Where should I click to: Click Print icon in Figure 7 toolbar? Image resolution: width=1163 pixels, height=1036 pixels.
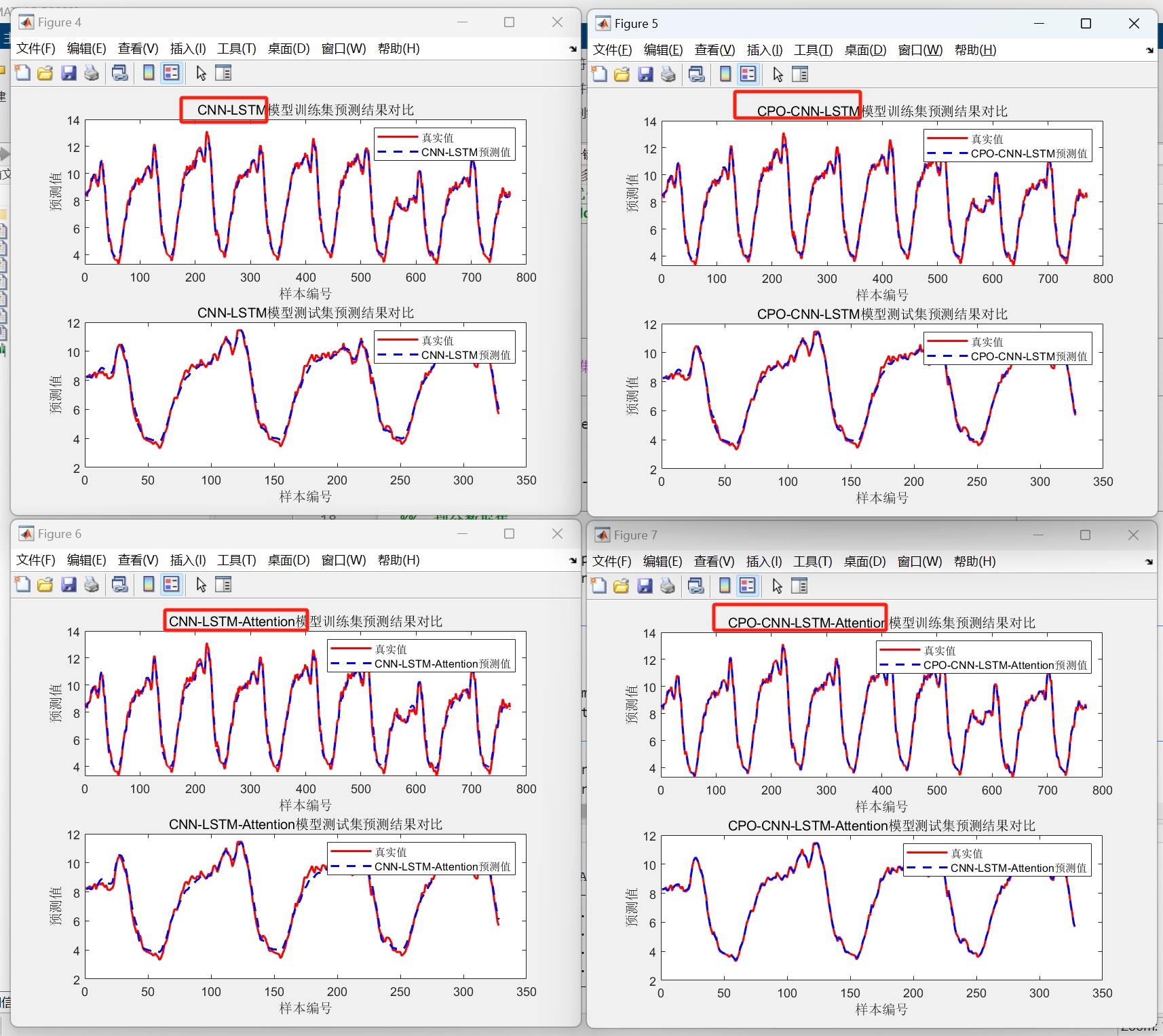tap(668, 586)
